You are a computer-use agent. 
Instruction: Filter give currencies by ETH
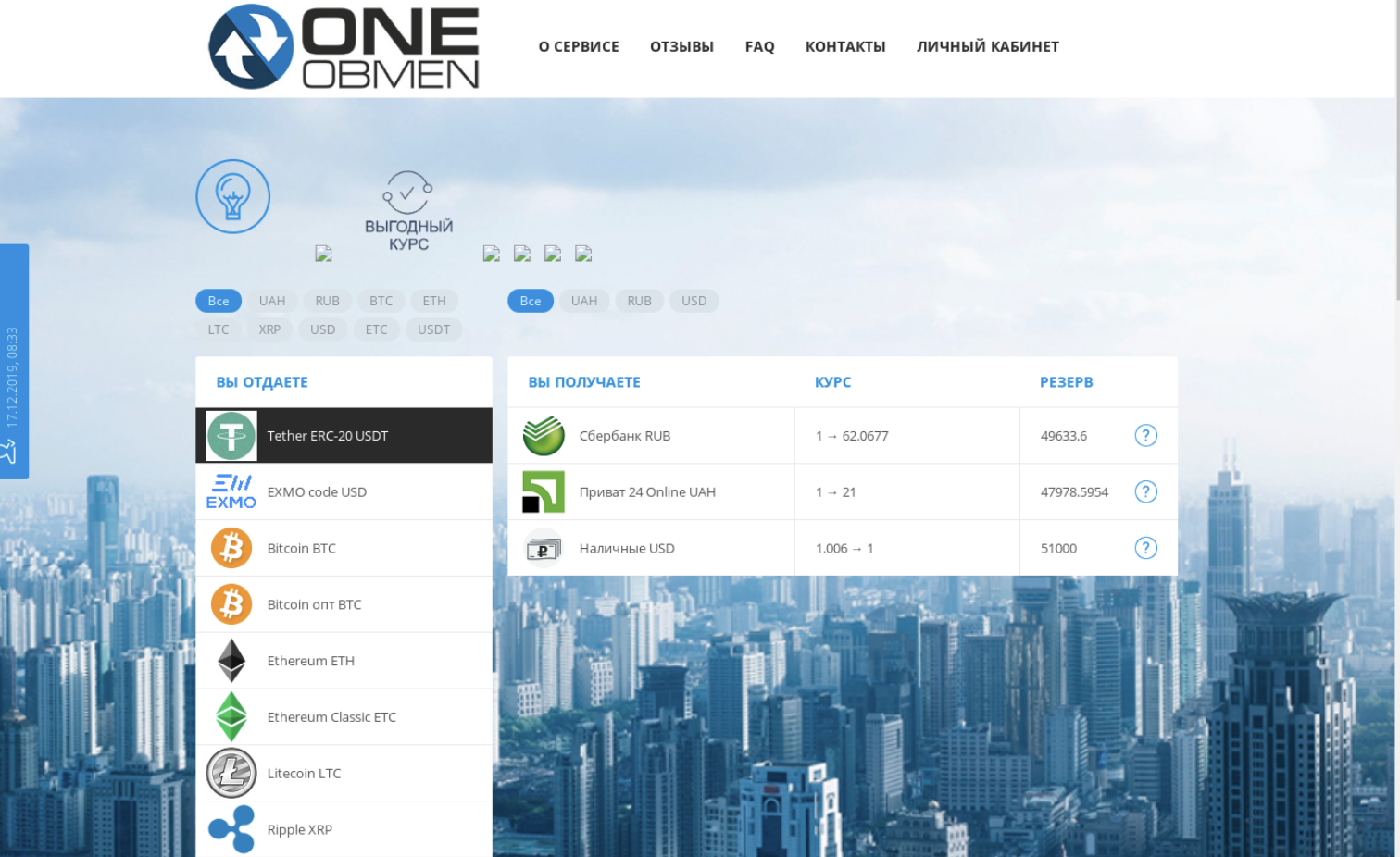tap(434, 301)
